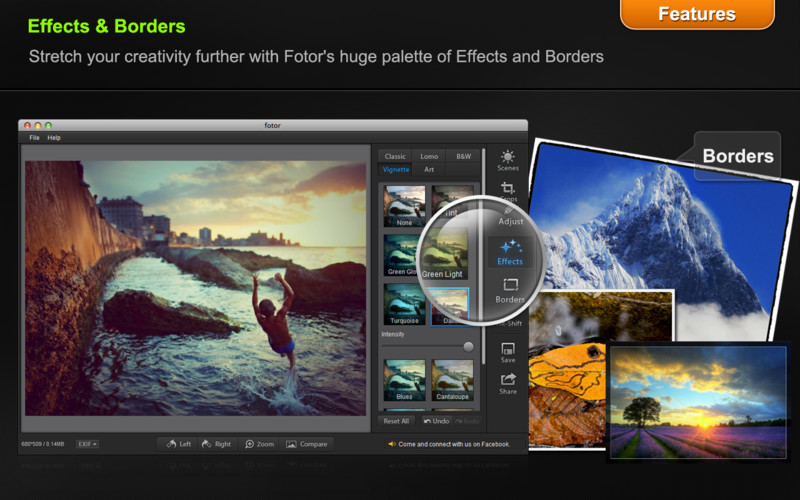Viewport: 800px width, 500px height.
Task: Open the File menu
Action: [34, 138]
